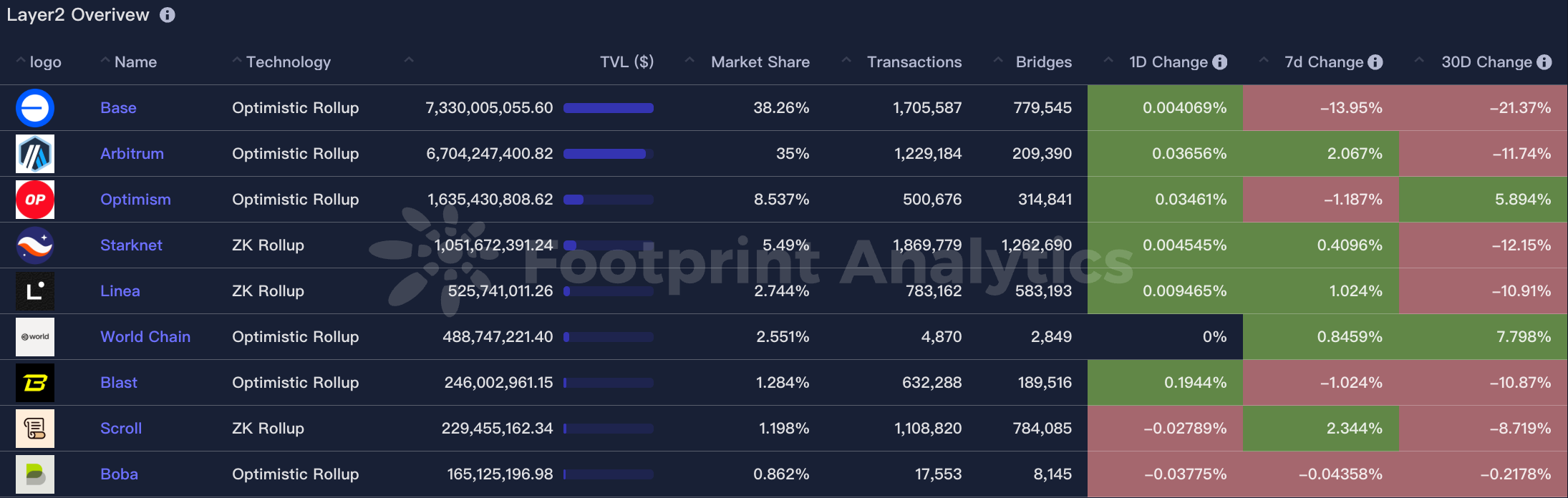The height and width of the screenshot is (498, 1568).
Task: Click Boba's 30D Change cell
Action: tap(1482, 474)
